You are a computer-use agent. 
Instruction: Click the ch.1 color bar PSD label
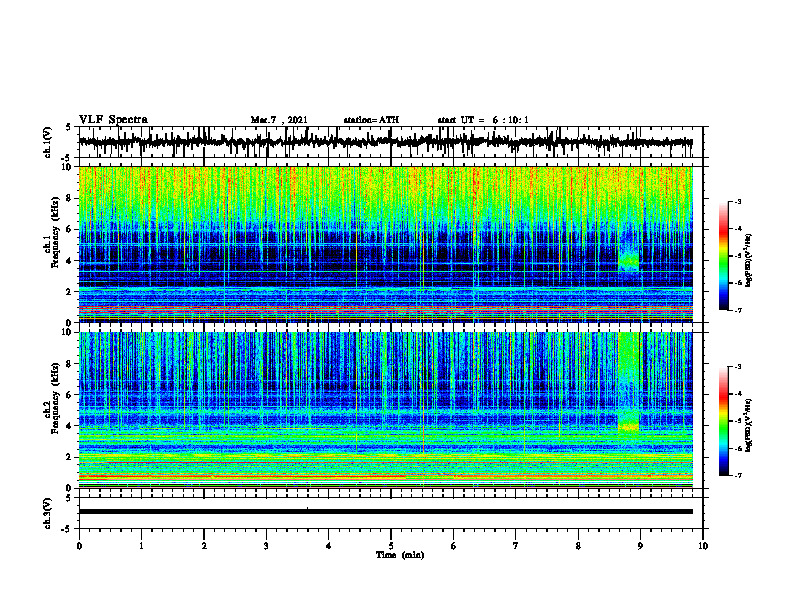pos(749,260)
